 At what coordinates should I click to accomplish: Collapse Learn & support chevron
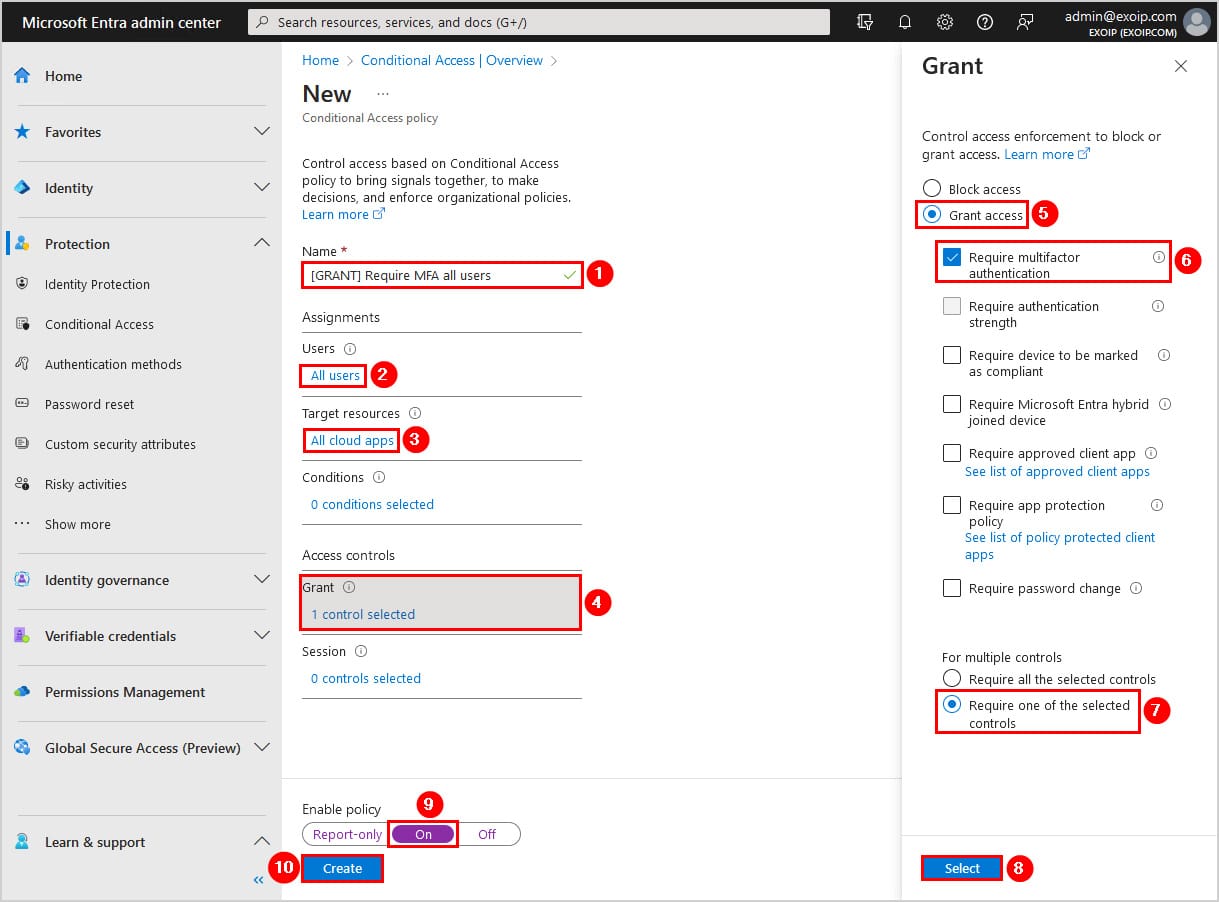pos(262,842)
